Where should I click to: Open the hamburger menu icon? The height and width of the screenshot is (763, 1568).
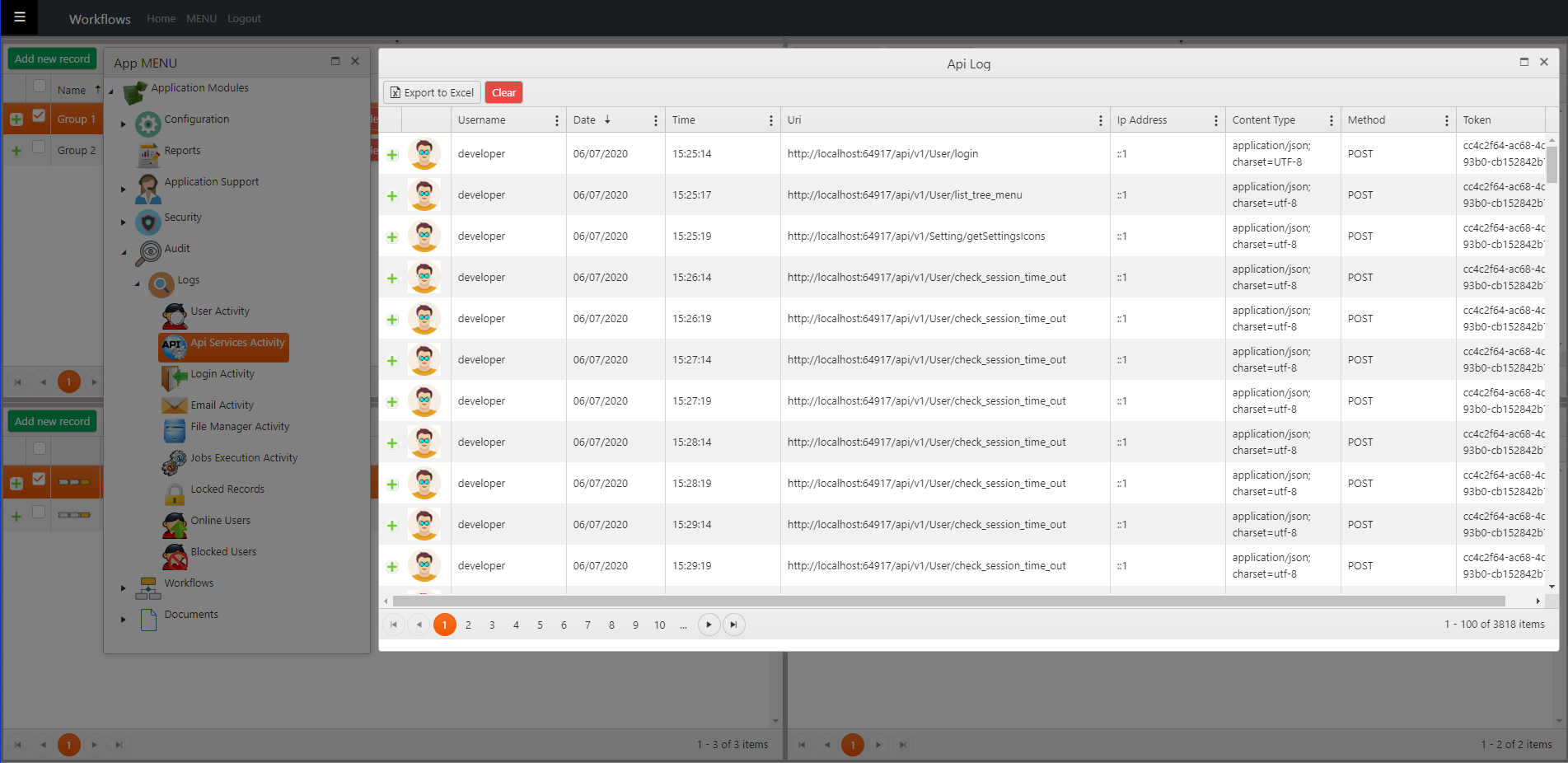point(20,16)
